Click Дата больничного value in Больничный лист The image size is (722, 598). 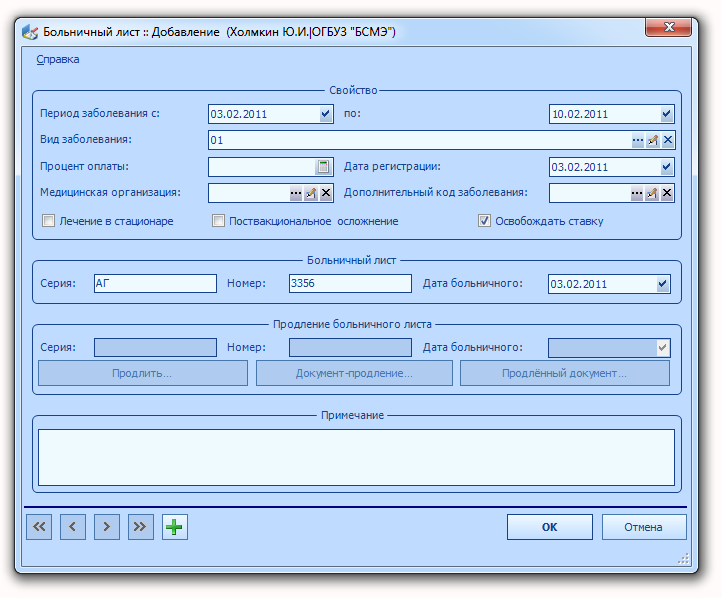(x=579, y=284)
